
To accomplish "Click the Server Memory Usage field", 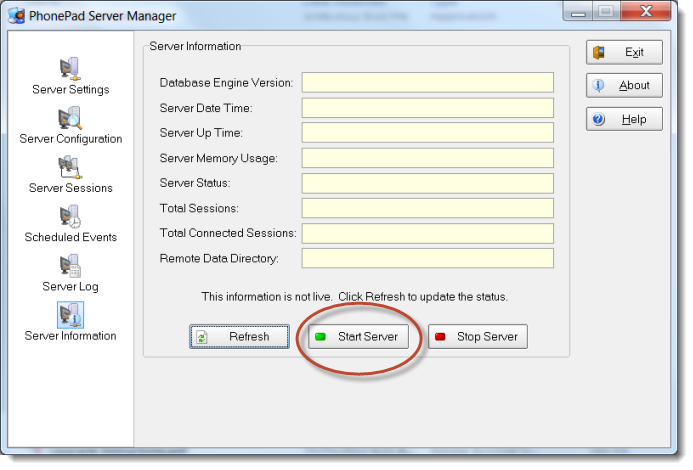I will (x=428, y=158).
